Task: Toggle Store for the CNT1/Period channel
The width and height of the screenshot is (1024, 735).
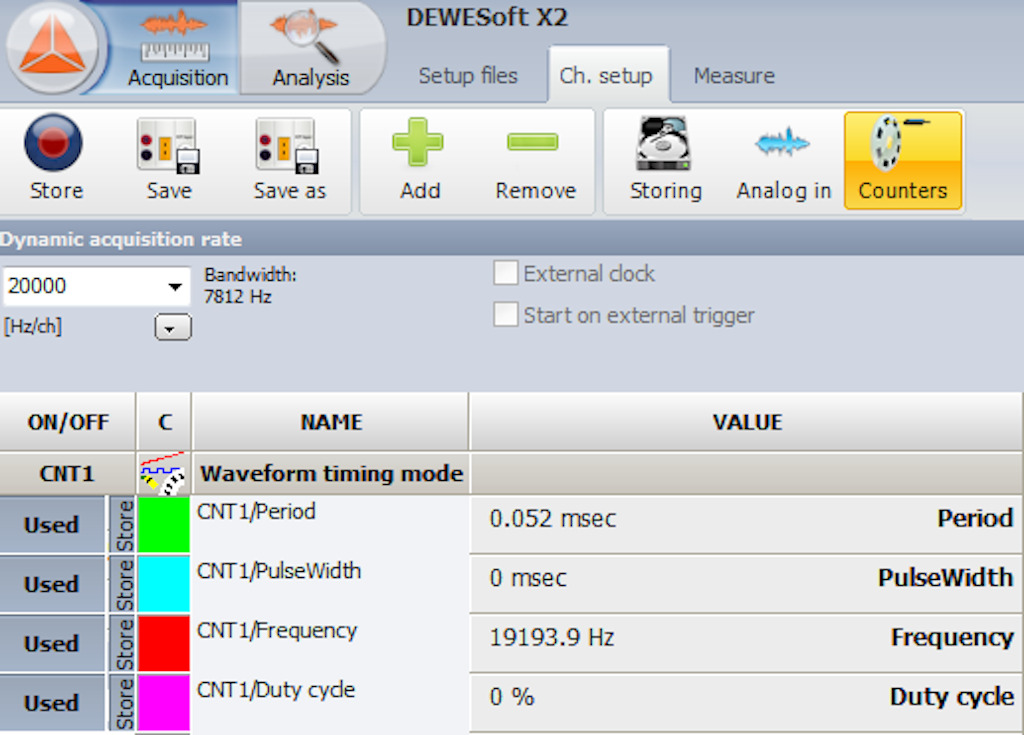Action: 123,525
